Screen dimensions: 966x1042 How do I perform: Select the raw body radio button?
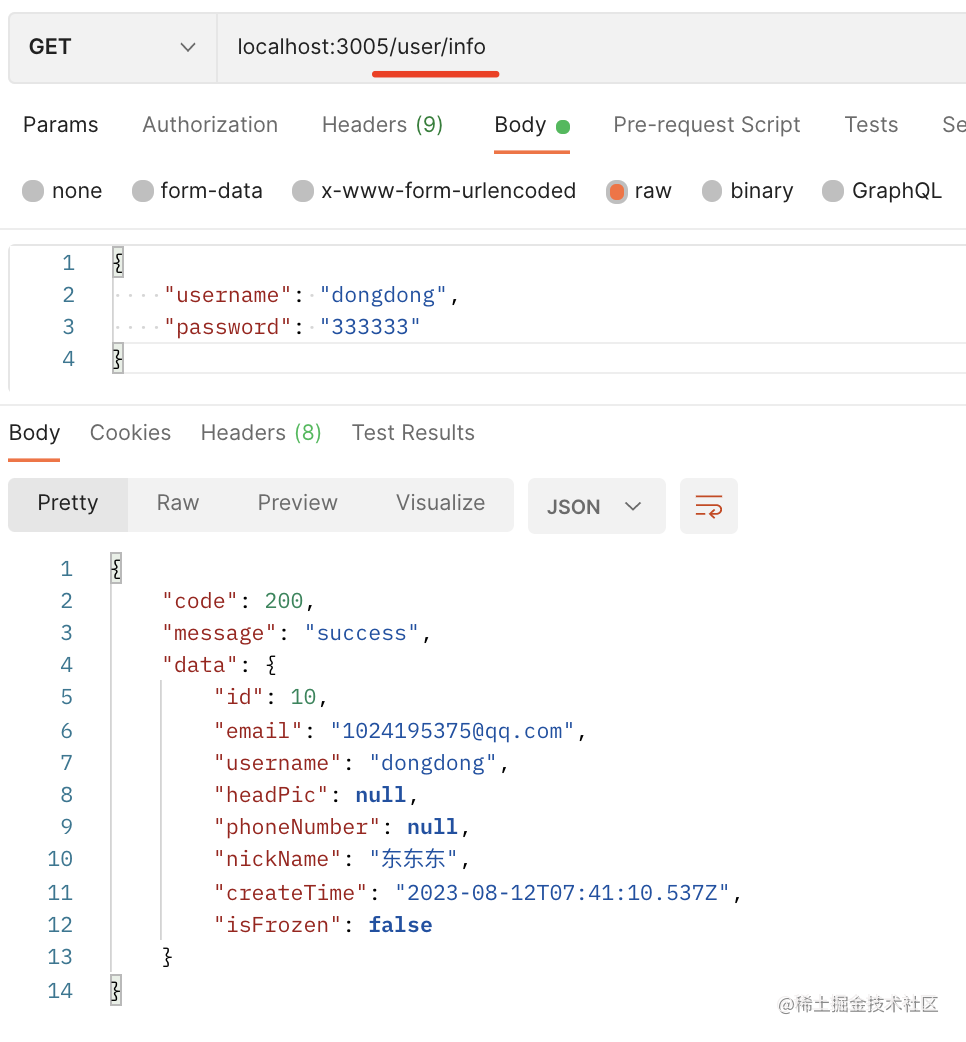coord(617,191)
